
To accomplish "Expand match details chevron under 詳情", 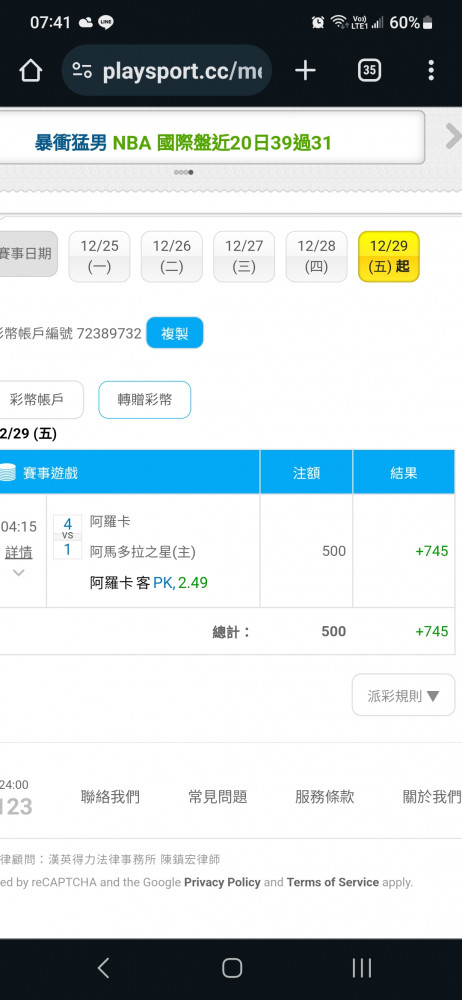I will pos(19,573).
